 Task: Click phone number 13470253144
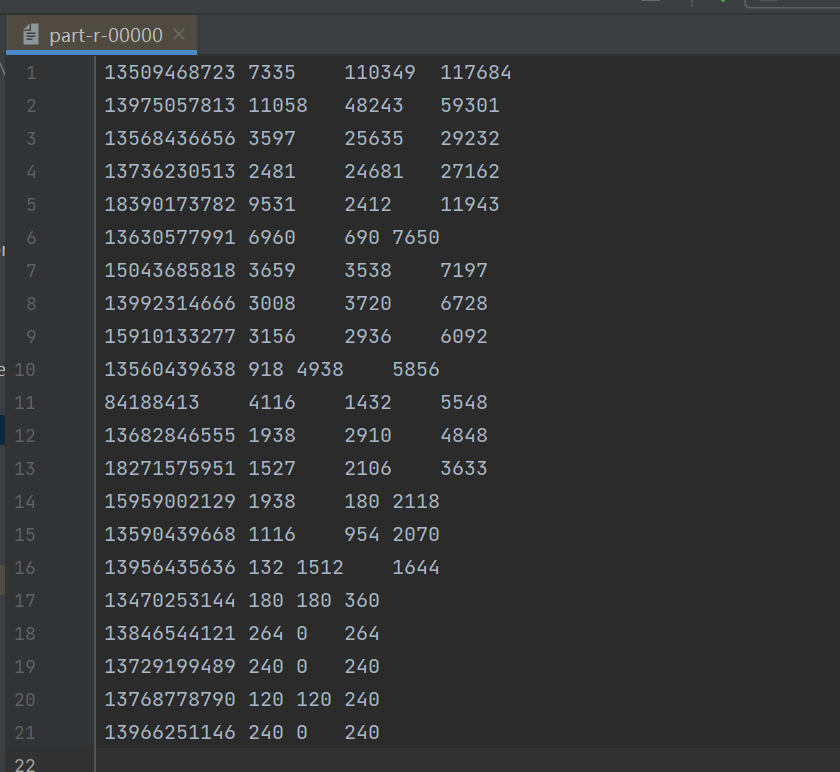coord(169,601)
